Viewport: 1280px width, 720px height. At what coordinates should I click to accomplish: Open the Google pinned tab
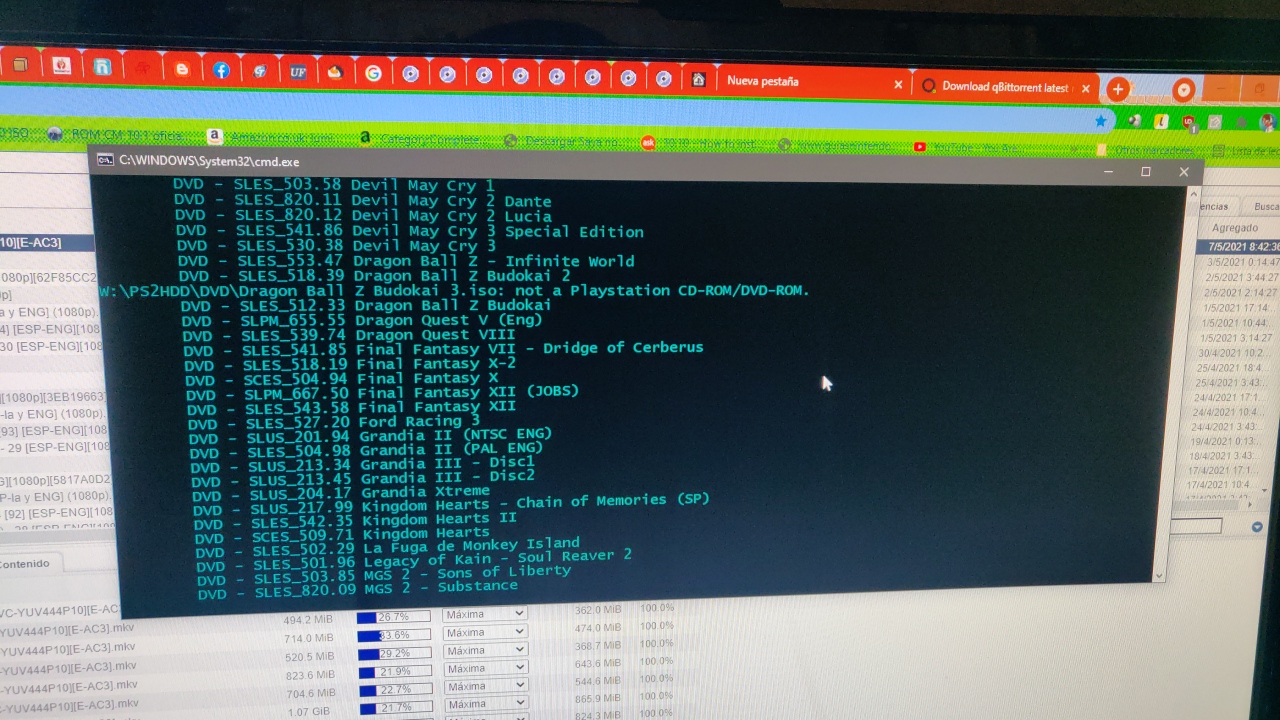(373, 73)
